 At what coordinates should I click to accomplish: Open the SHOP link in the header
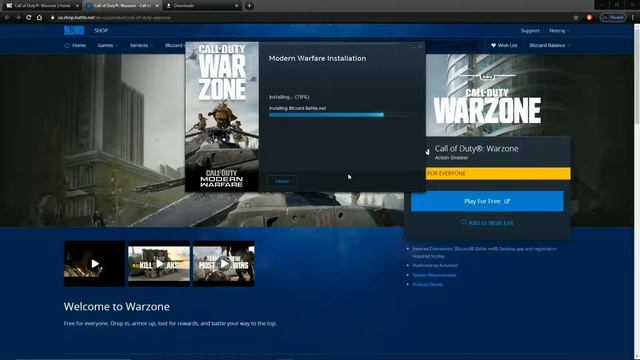[101, 31]
